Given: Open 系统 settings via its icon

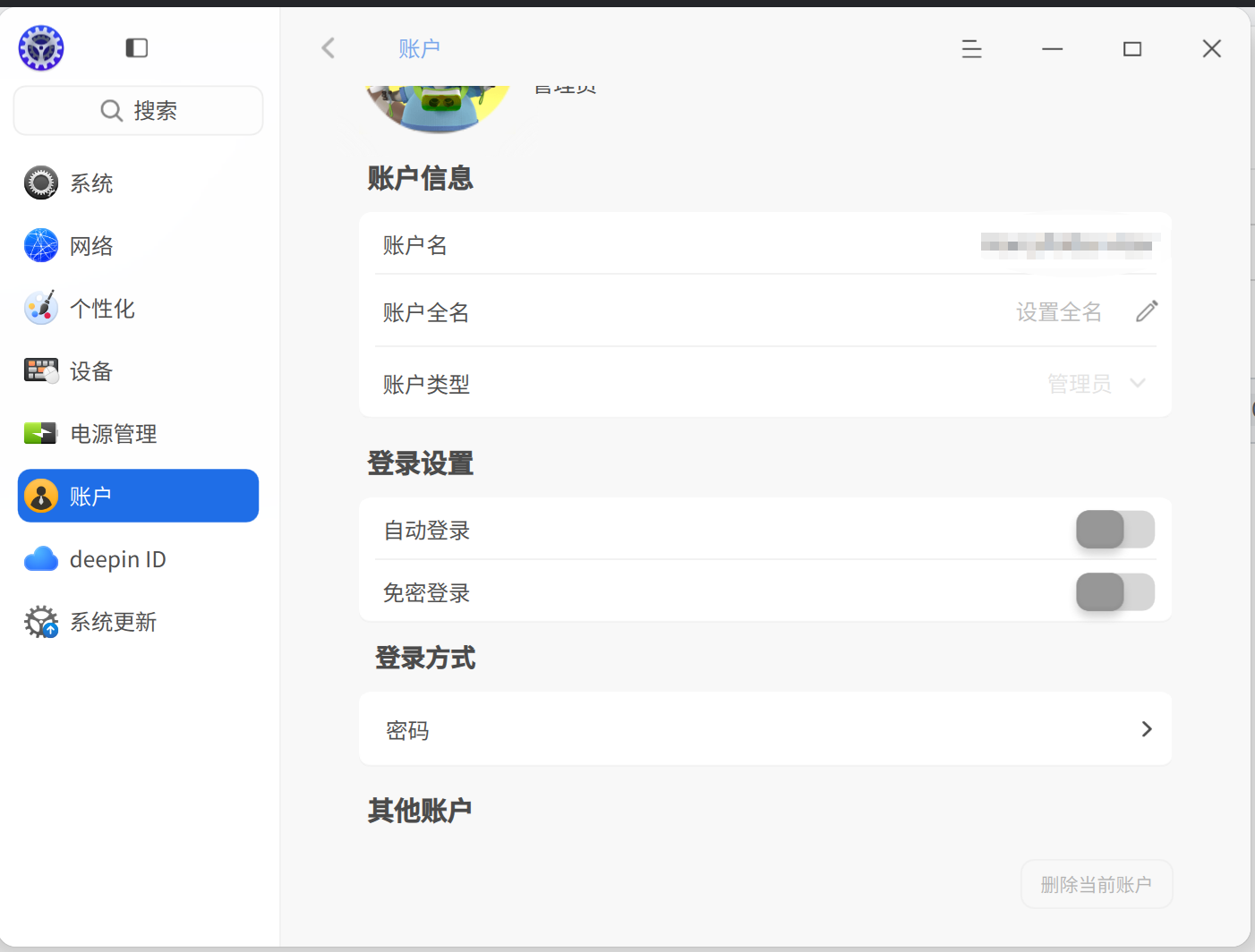Looking at the screenshot, I should [41, 183].
